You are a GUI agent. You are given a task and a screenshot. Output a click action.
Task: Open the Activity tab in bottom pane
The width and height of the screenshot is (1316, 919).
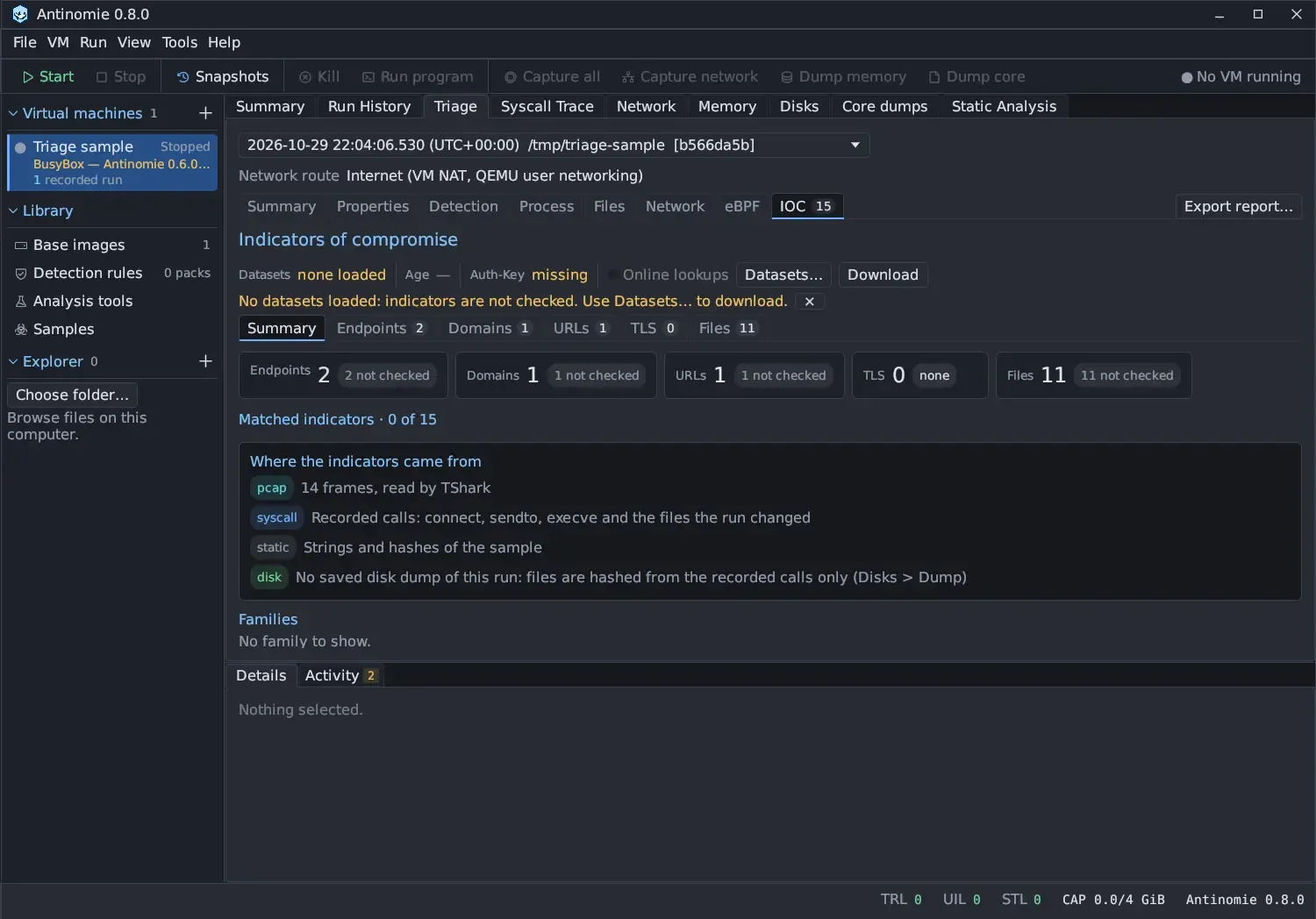(340, 675)
